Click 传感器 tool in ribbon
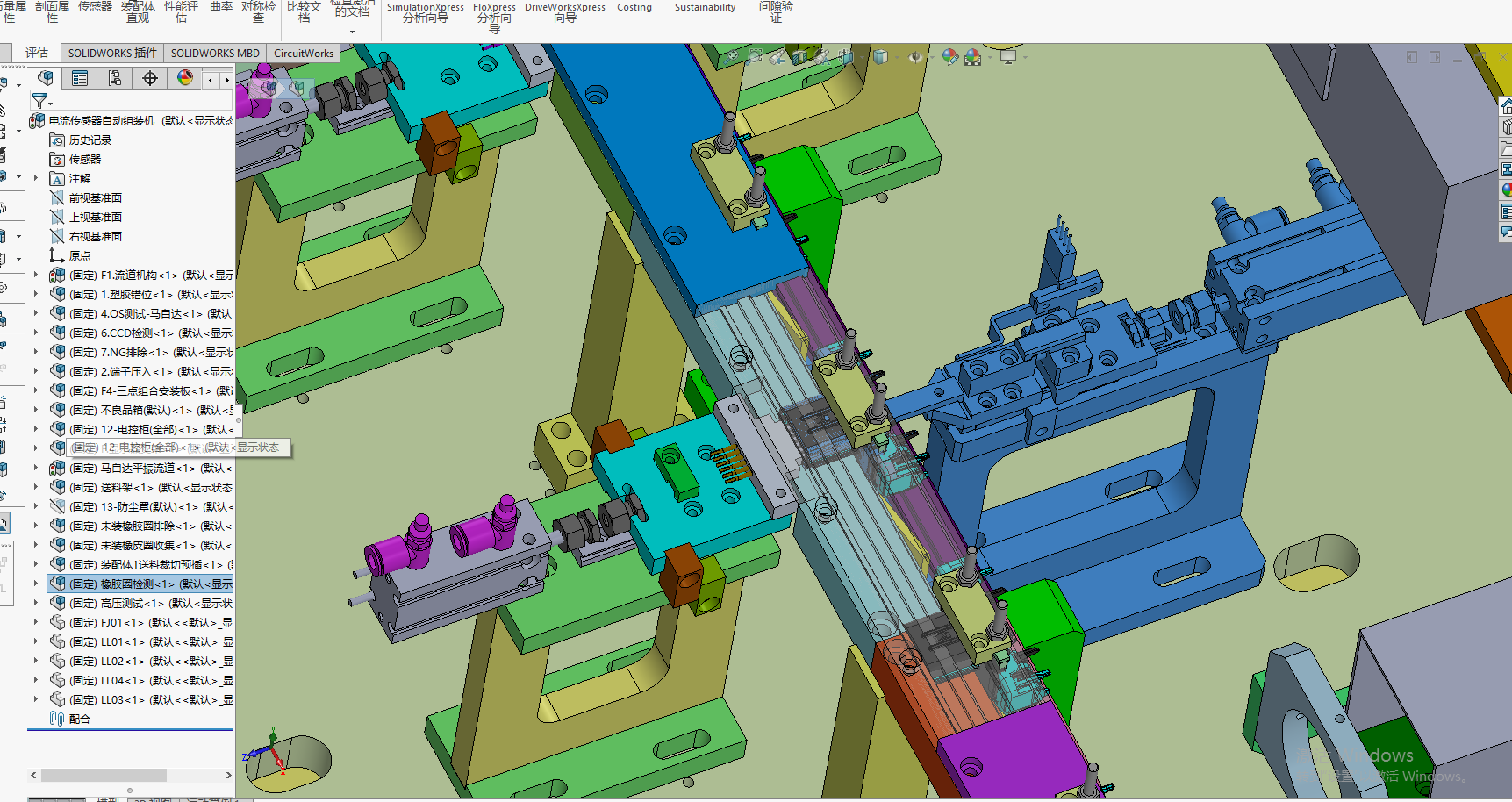 95,6
